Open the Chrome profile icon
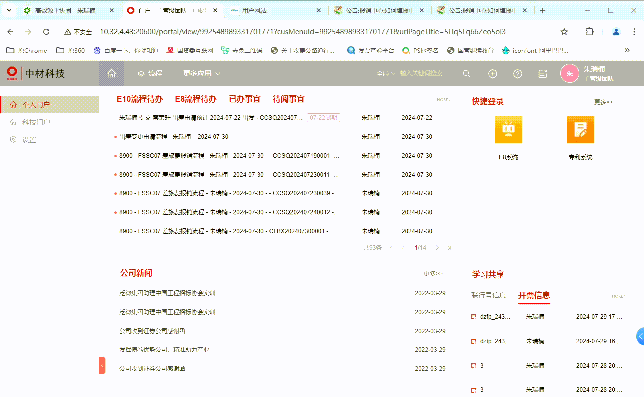Image resolution: width=644 pixels, height=397 pixels. (x=616, y=32)
